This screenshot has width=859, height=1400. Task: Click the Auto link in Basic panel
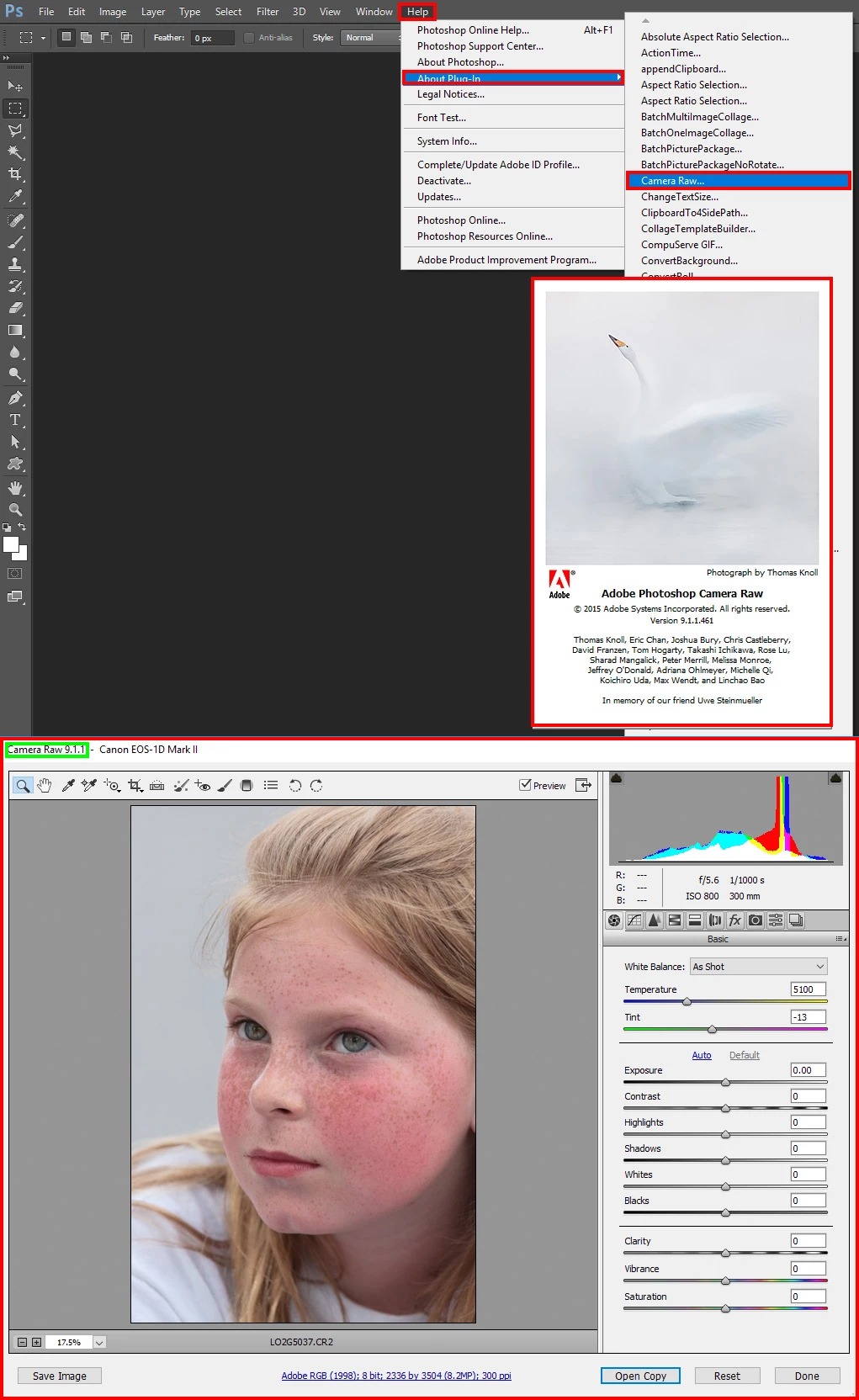click(702, 1055)
